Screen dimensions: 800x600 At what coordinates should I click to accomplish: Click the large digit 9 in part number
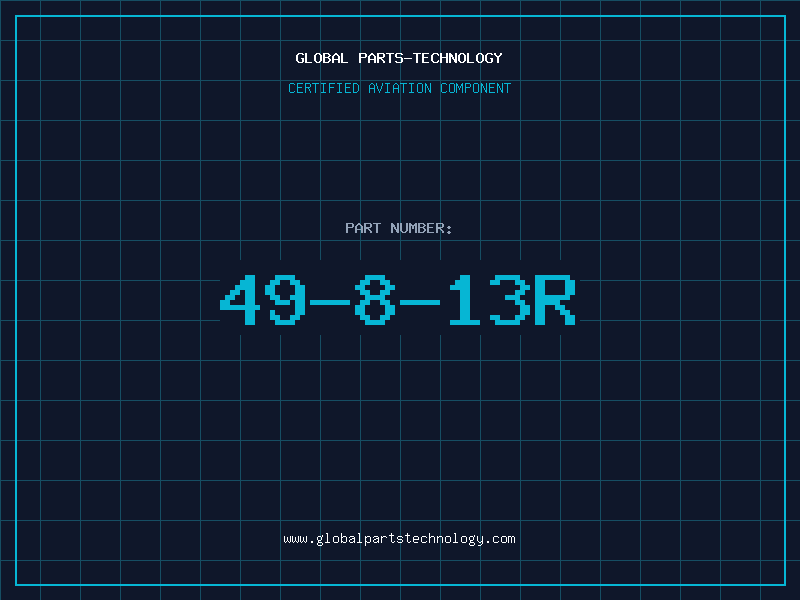tap(285, 299)
